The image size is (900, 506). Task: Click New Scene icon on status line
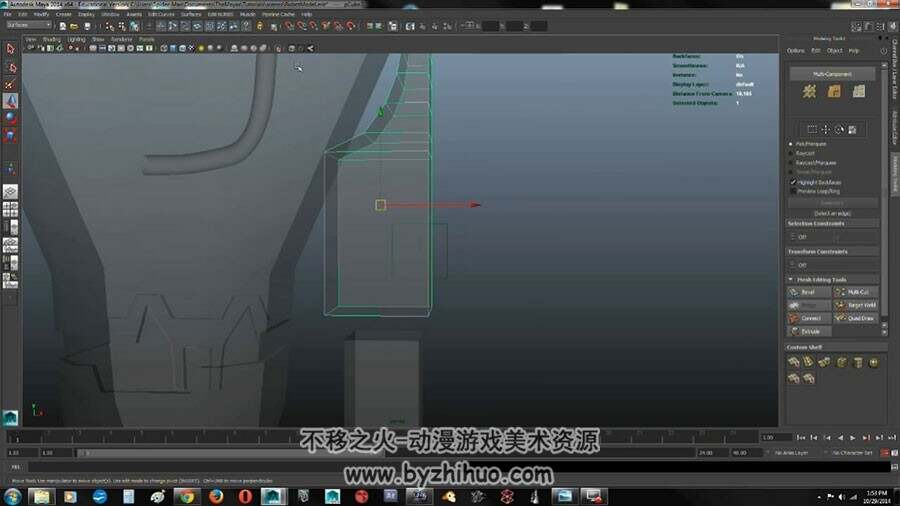(63, 26)
